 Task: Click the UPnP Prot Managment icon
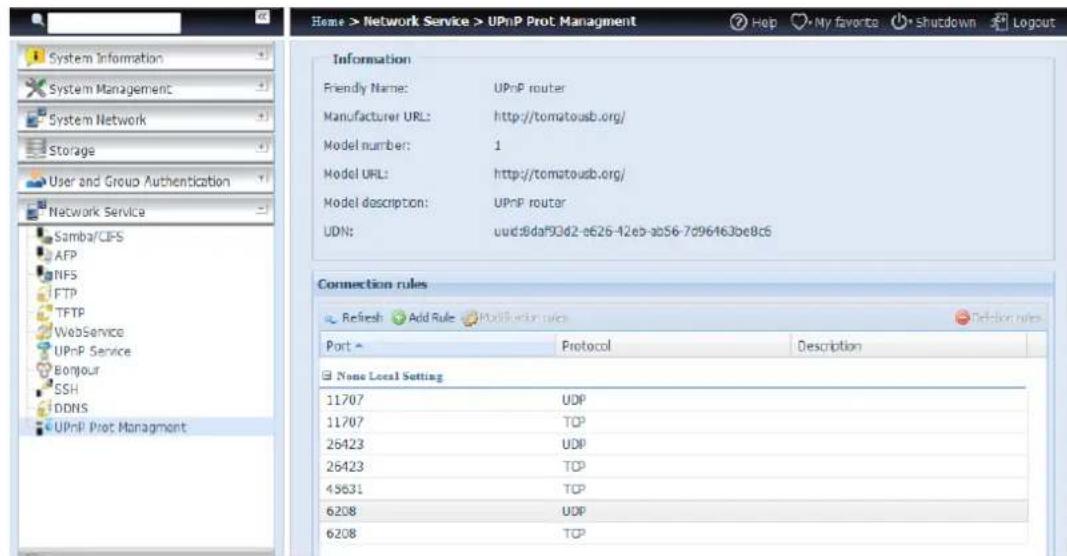[x=44, y=427]
